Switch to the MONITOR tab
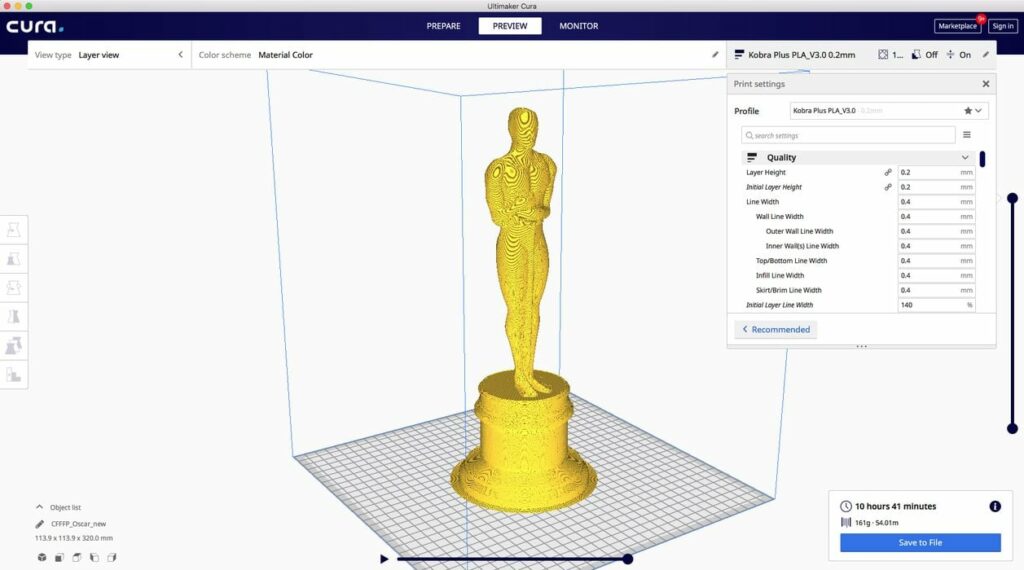This screenshot has height=570, width=1024. tap(578, 26)
